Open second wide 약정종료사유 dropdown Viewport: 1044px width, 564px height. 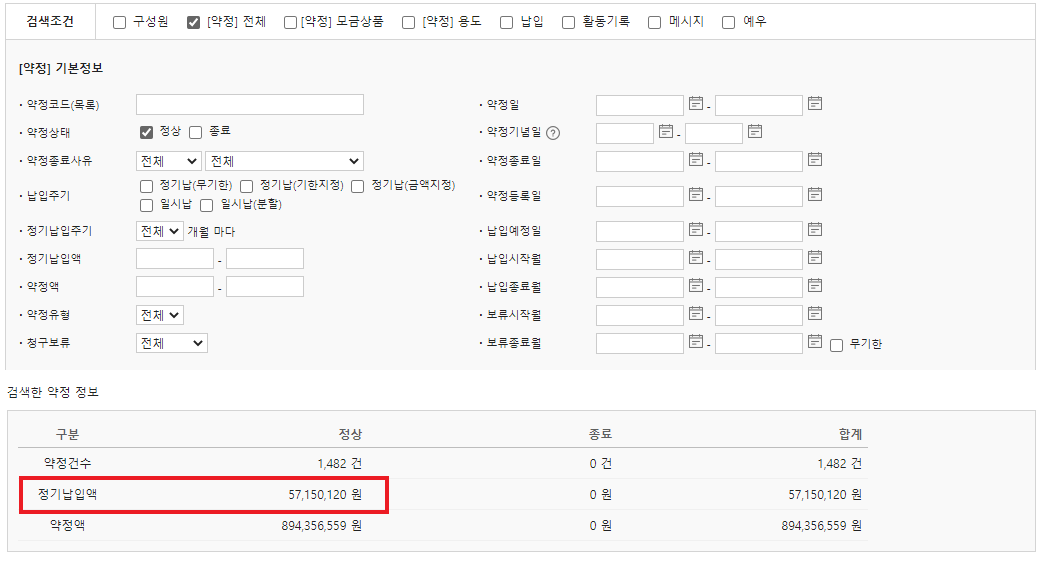click(284, 161)
